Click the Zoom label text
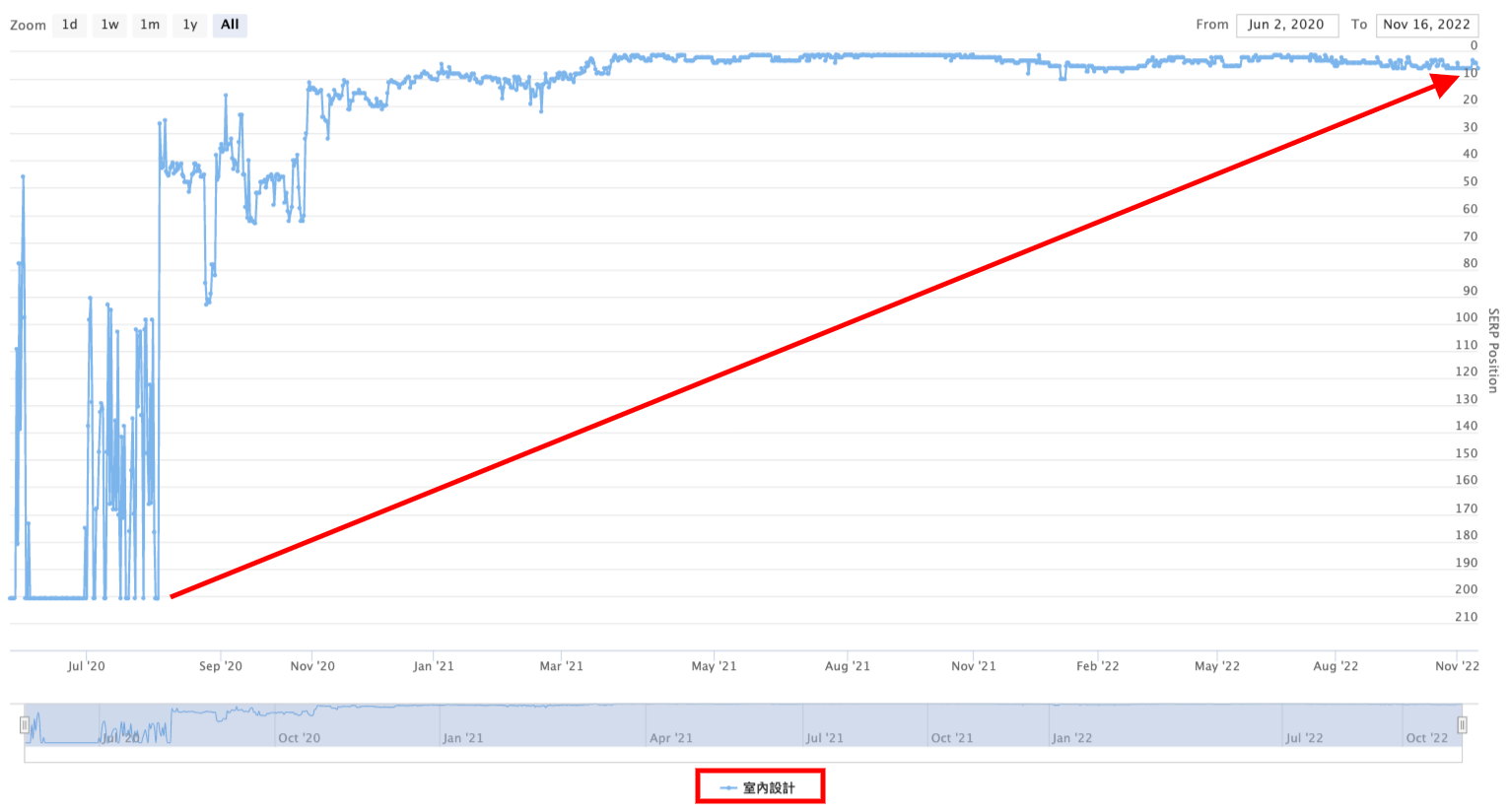Screen dimensions: 1508x812 (x=27, y=25)
